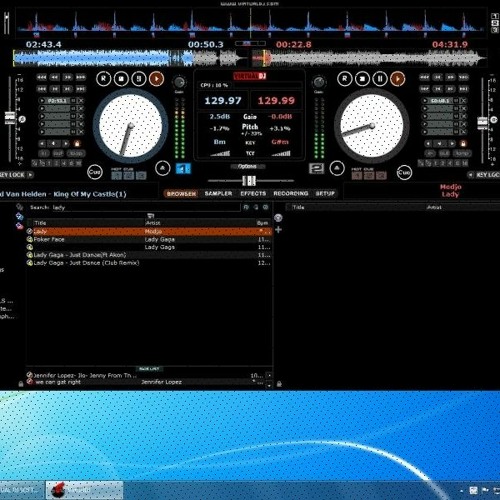Expand the right deck KEY LOCK arrow
The width and height of the screenshot is (500, 500).
click(470, 175)
